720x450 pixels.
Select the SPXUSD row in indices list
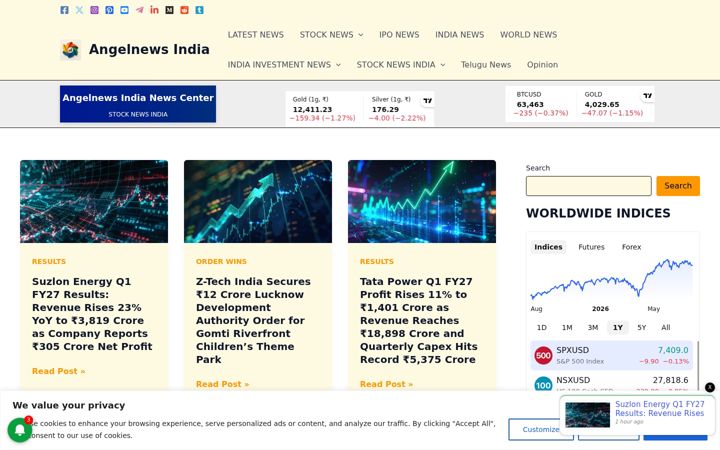[611, 355]
